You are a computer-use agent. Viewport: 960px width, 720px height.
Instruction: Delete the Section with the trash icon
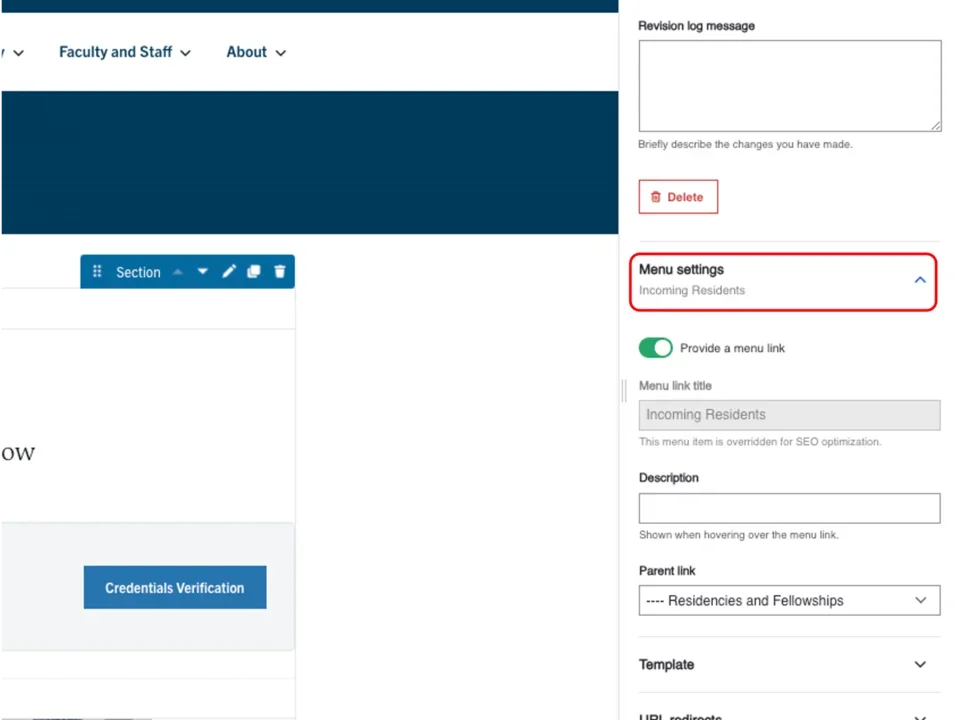279,272
